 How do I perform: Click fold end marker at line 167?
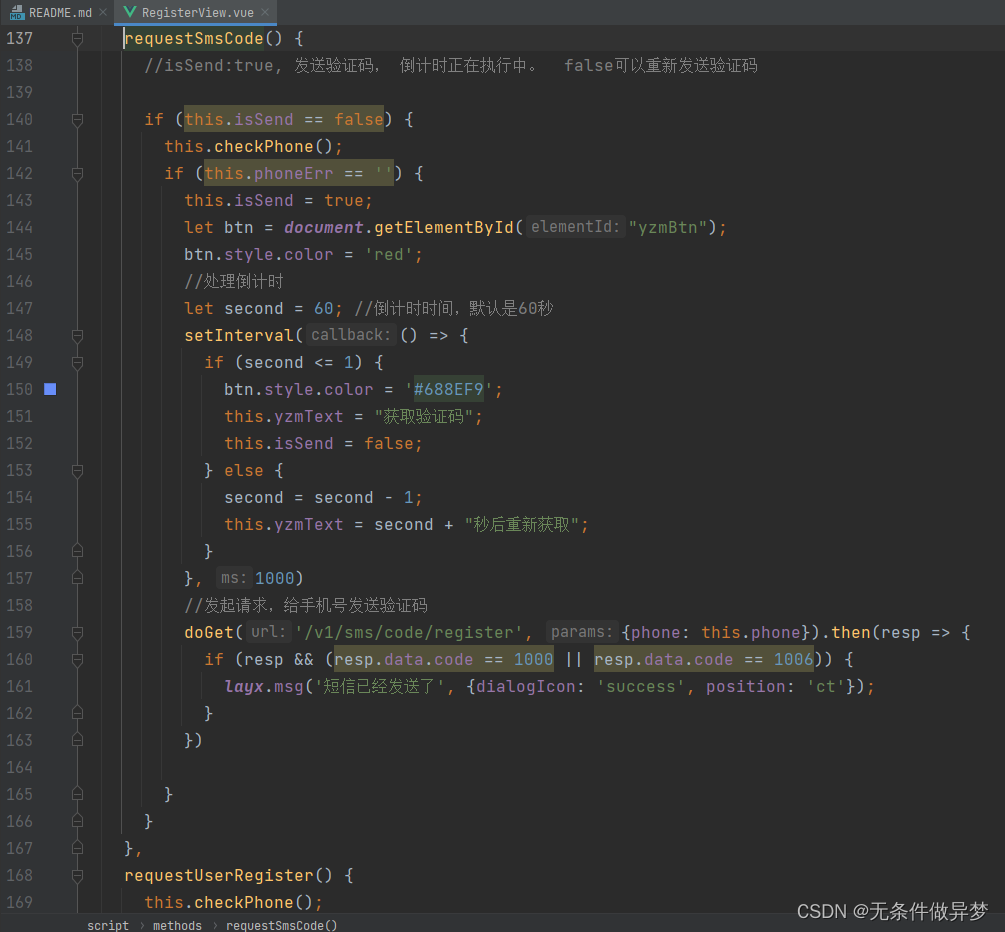tap(77, 849)
